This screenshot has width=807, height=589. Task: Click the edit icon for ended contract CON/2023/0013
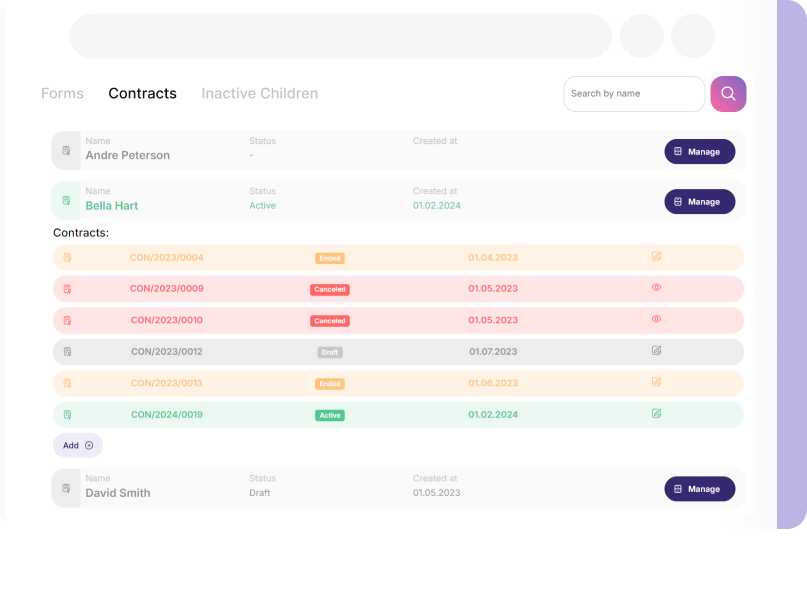656,383
